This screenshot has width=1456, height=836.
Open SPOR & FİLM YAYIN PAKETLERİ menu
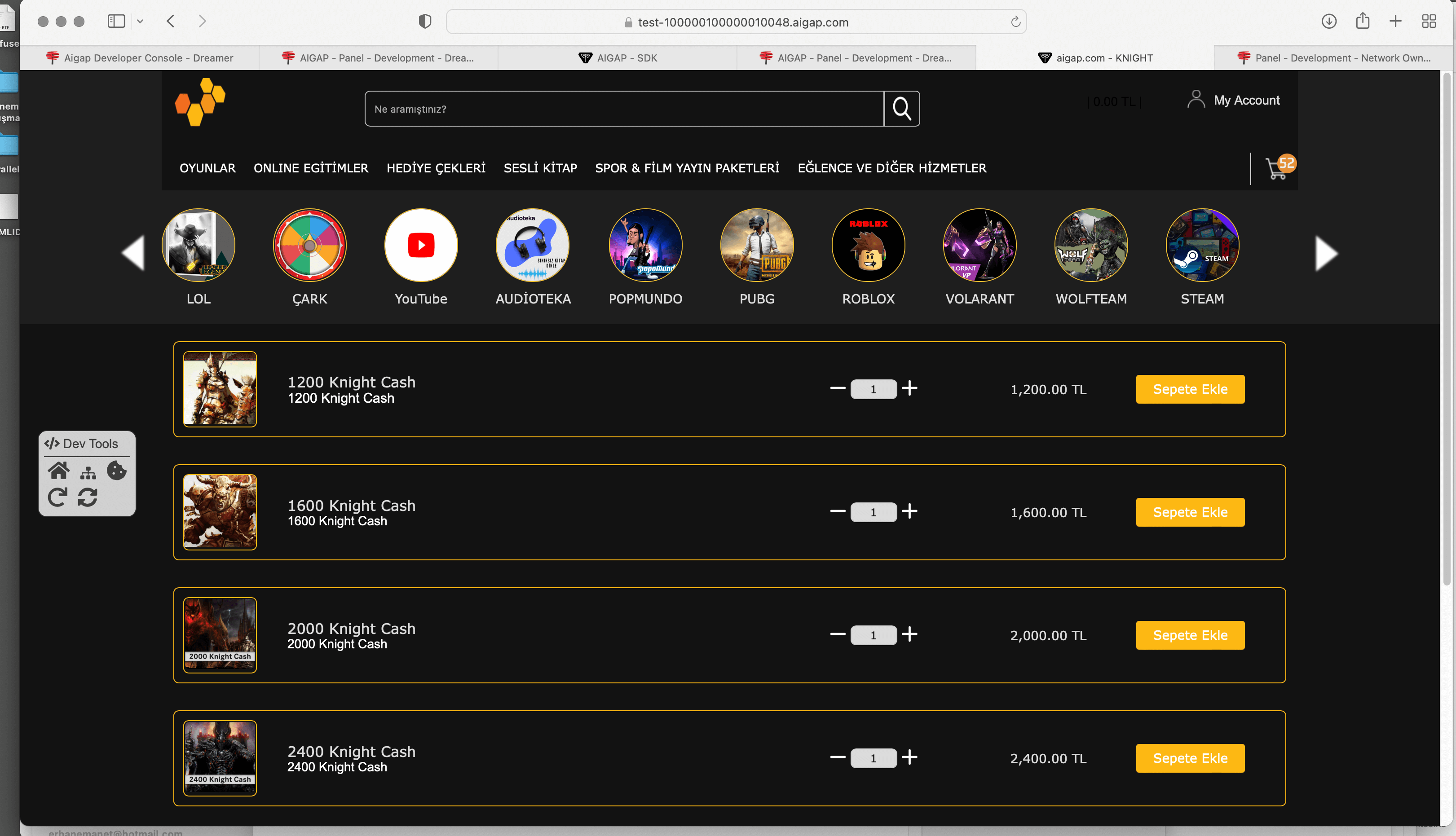pyautogui.click(x=687, y=167)
